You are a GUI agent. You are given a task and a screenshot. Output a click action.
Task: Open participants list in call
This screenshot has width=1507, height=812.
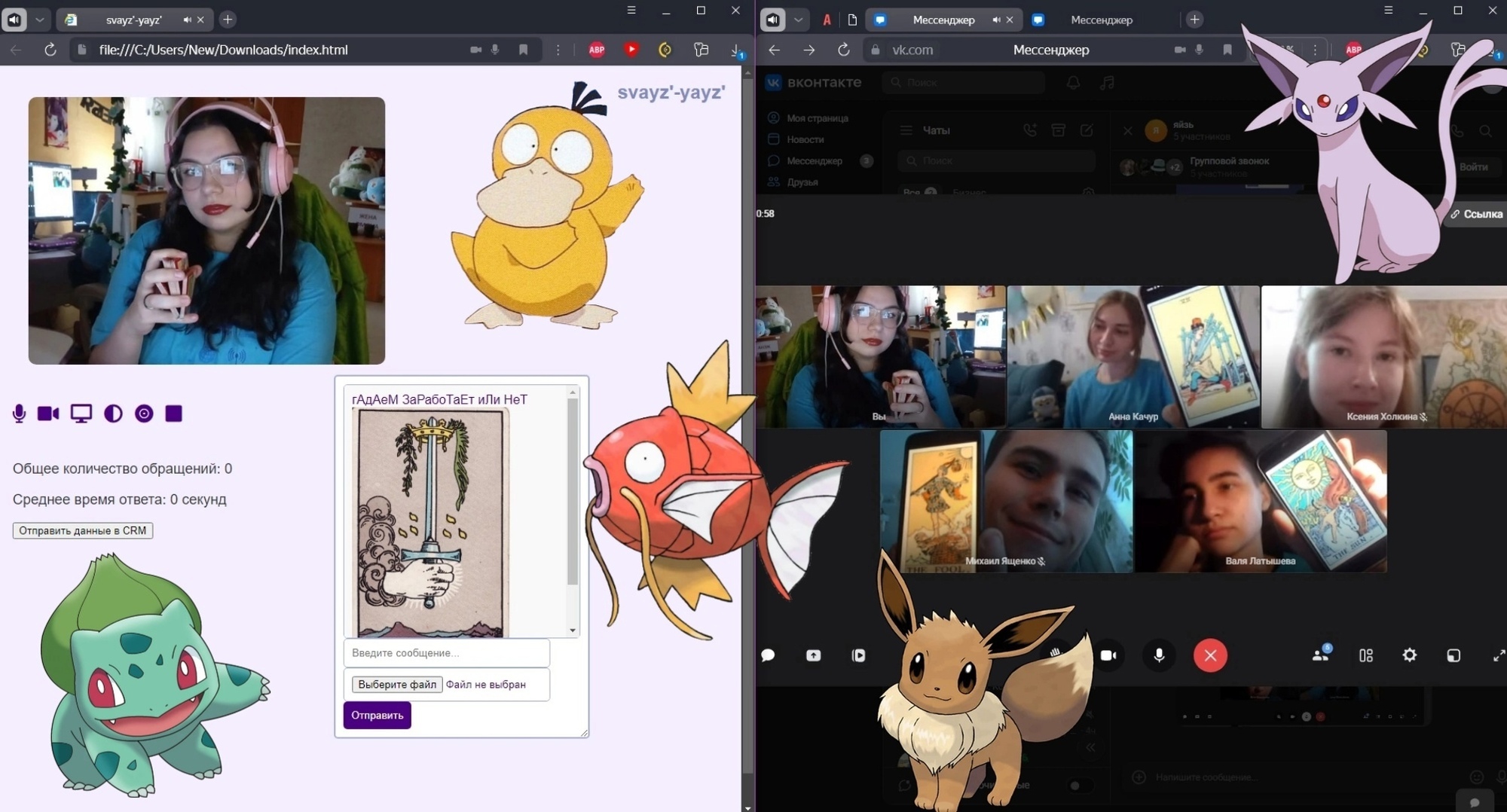coord(1321,655)
